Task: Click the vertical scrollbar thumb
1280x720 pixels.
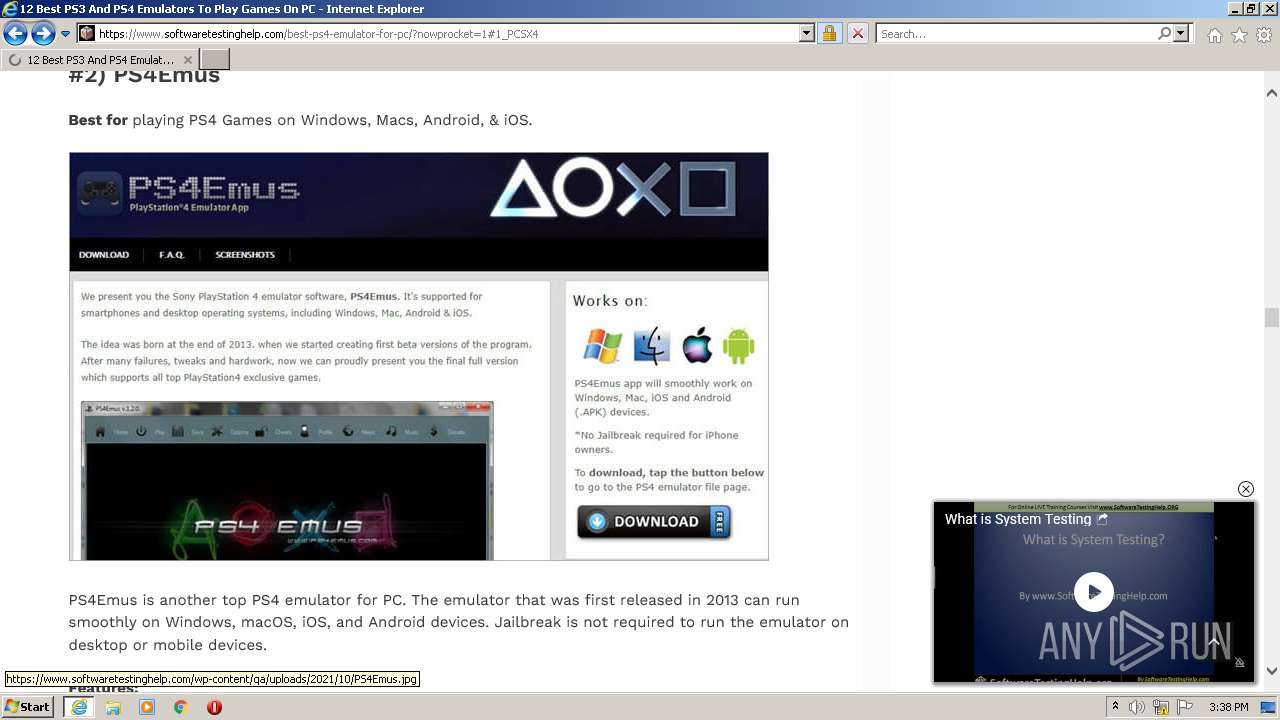Action: point(1272,318)
